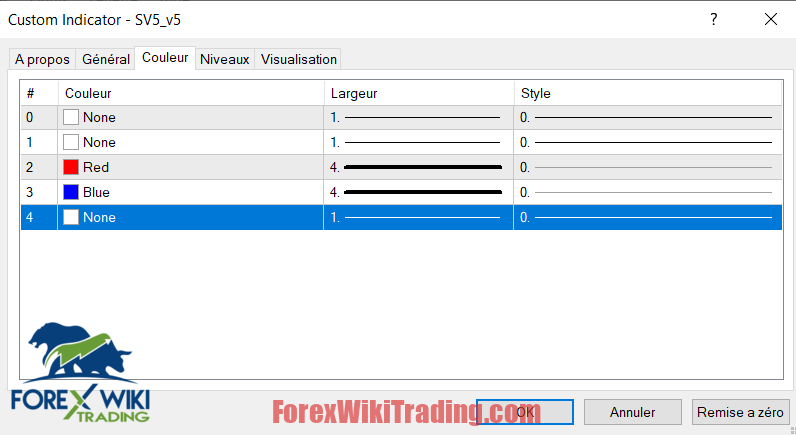
Task: Click the 'None' text in row 0
Action: pyautogui.click(x=100, y=117)
